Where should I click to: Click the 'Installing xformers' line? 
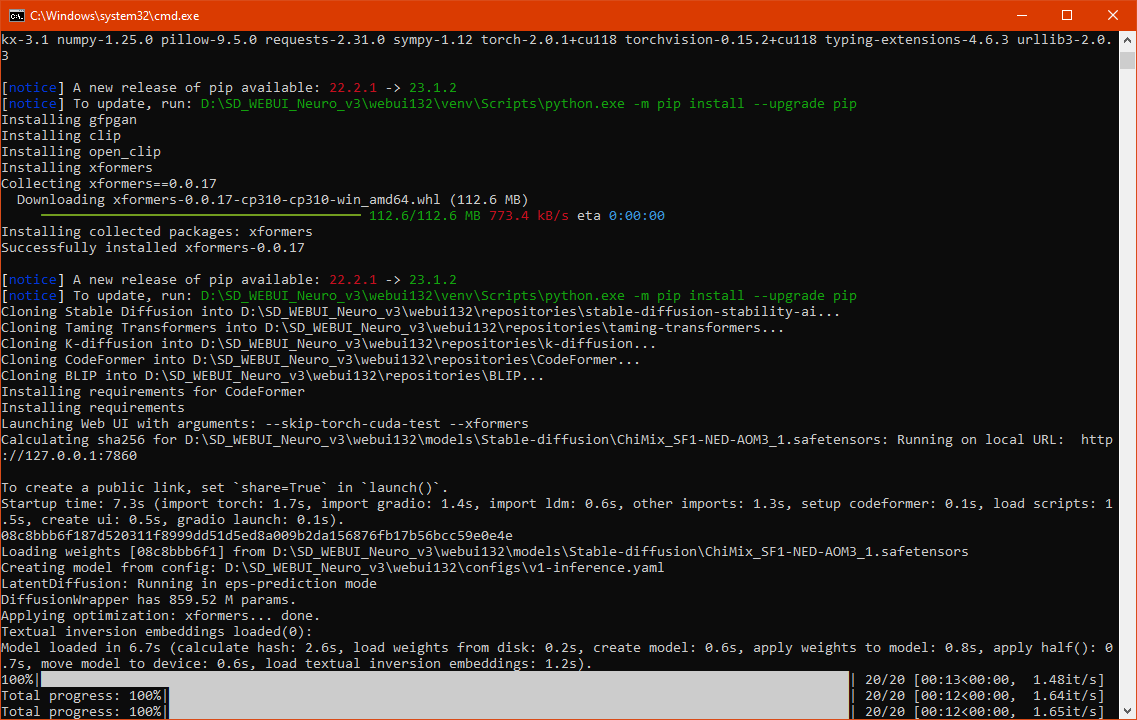[77, 167]
